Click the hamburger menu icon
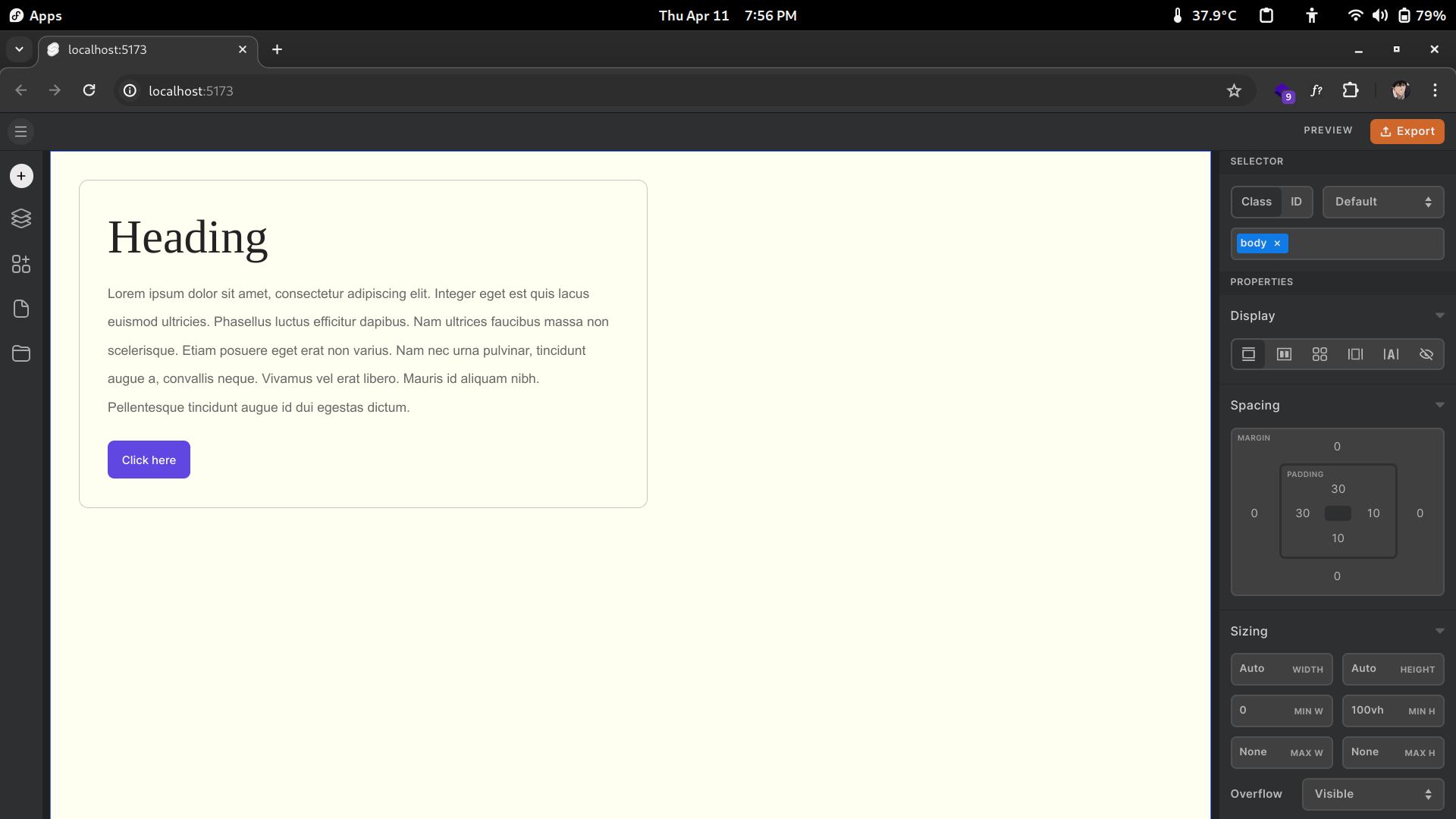Image resolution: width=1456 pixels, height=819 pixels. 21,131
